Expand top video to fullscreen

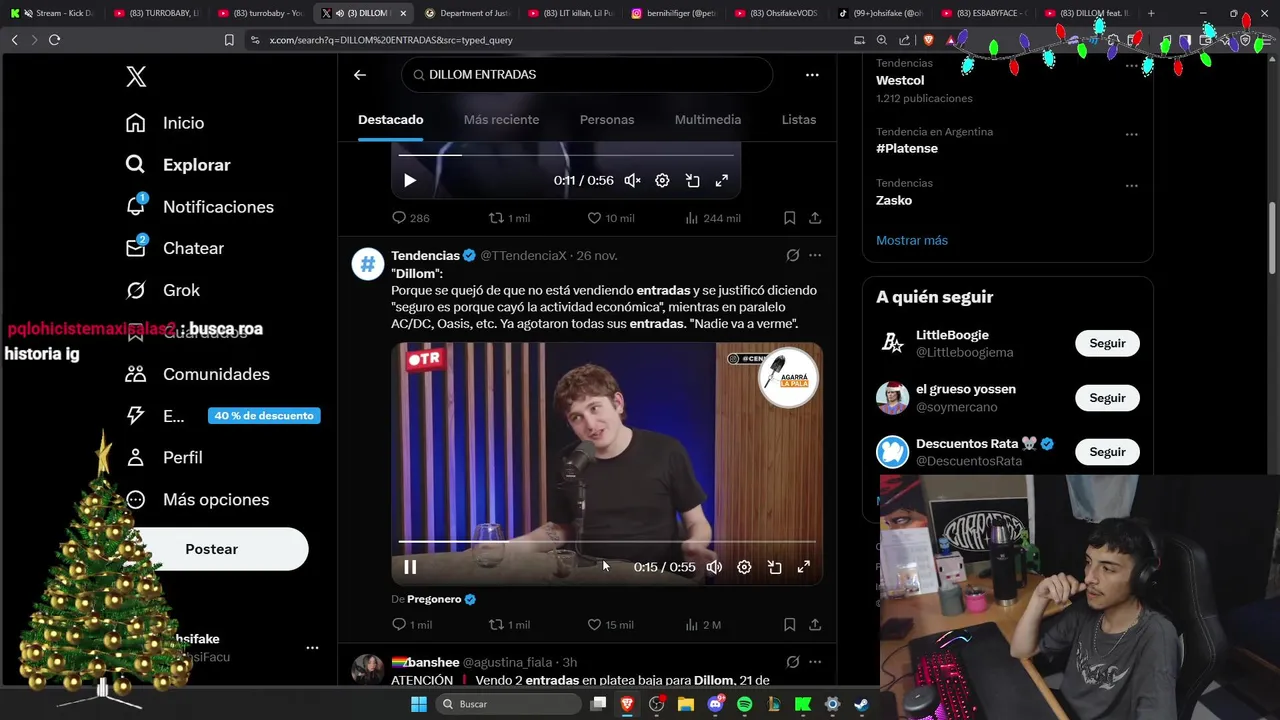coord(721,181)
